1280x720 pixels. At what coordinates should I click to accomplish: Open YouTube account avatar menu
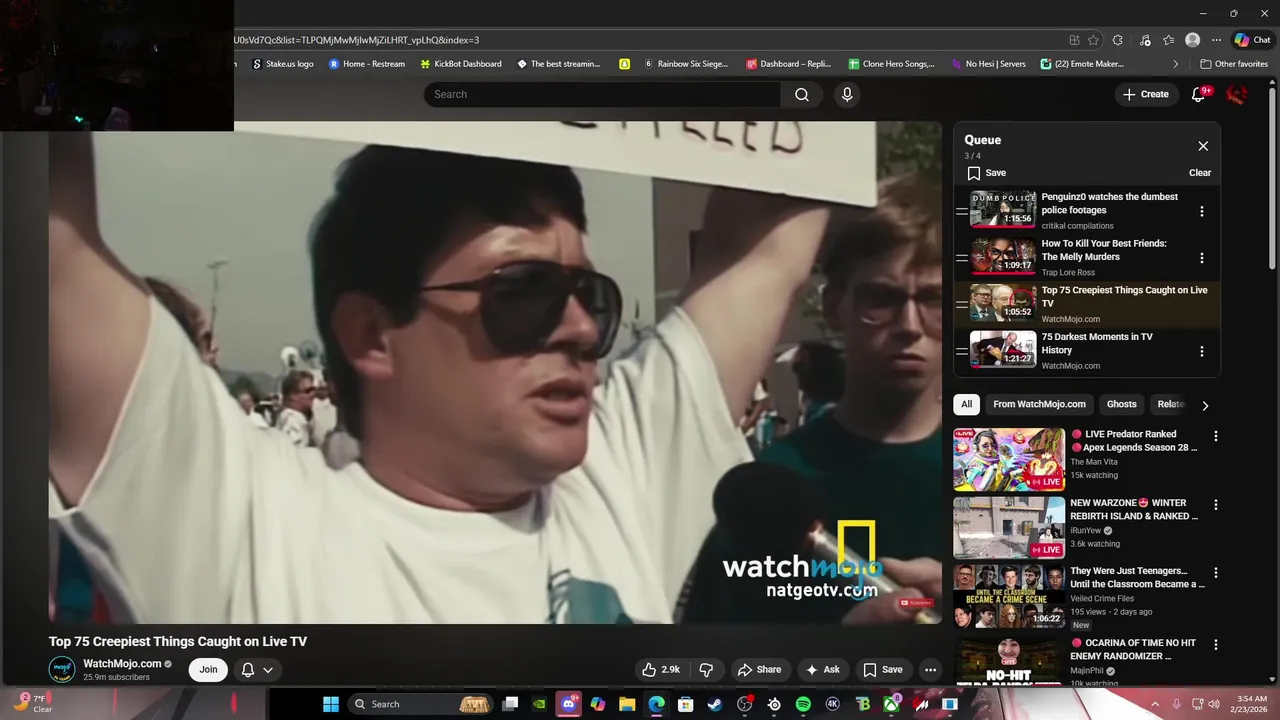1237,94
